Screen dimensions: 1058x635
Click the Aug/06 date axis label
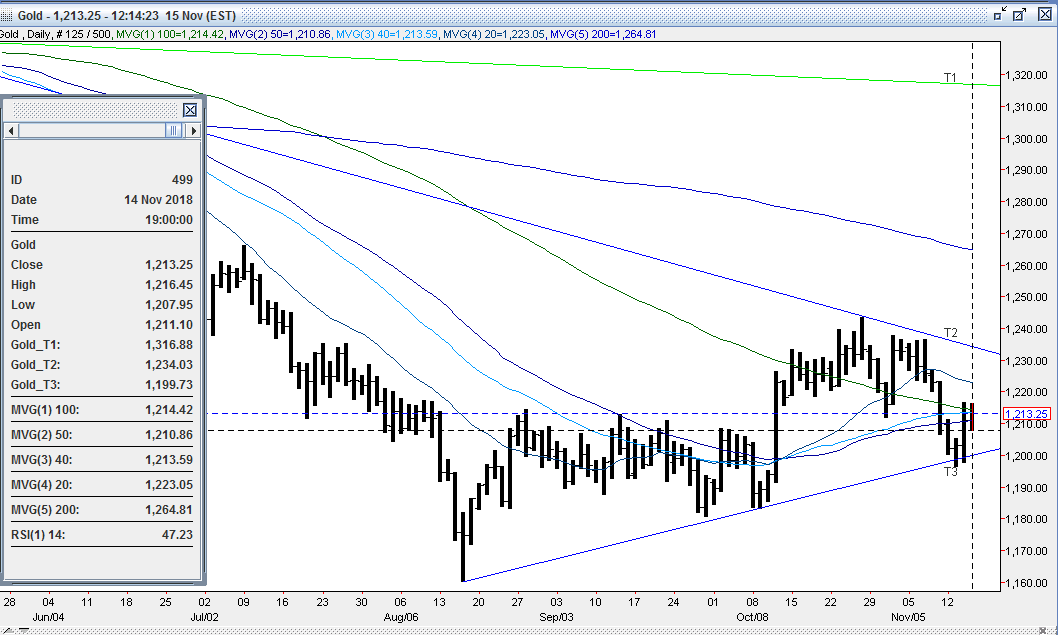(401, 617)
